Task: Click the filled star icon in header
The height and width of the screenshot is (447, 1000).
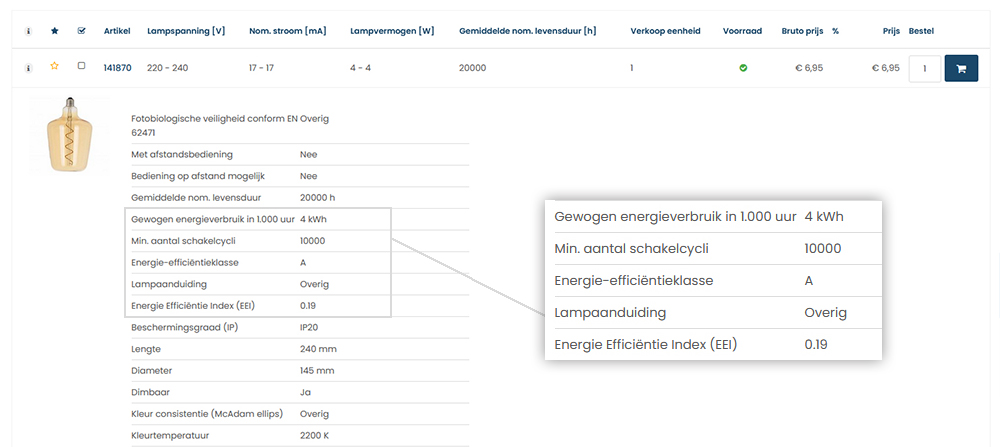Action: point(55,31)
